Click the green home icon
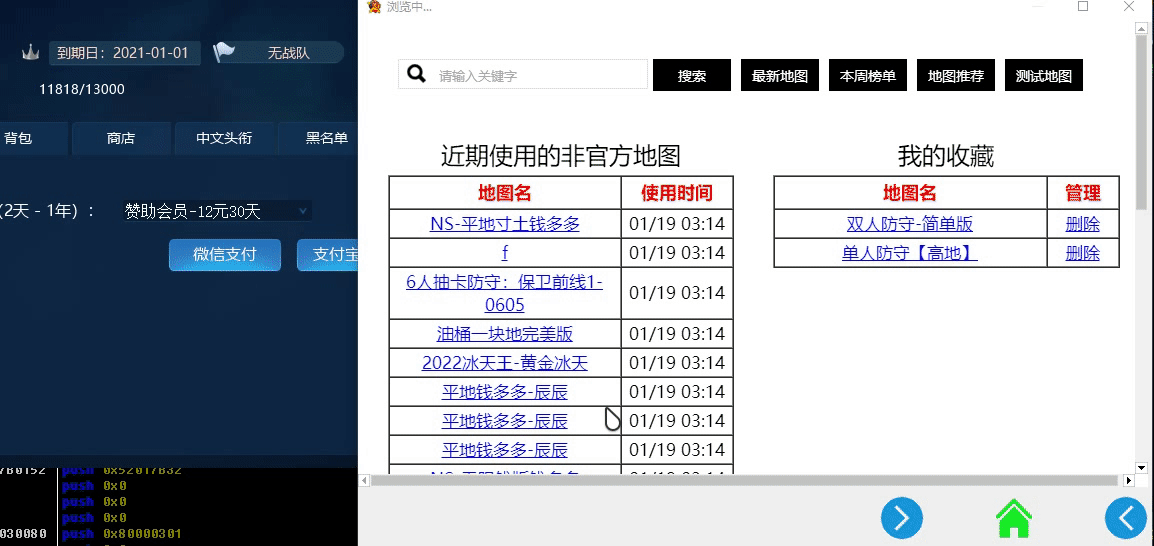 click(1013, 519)
